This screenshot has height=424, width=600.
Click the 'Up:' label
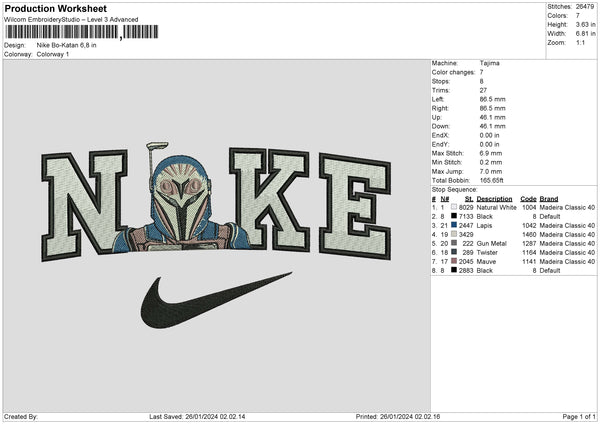pyautogui.click(x=437, y=117)
